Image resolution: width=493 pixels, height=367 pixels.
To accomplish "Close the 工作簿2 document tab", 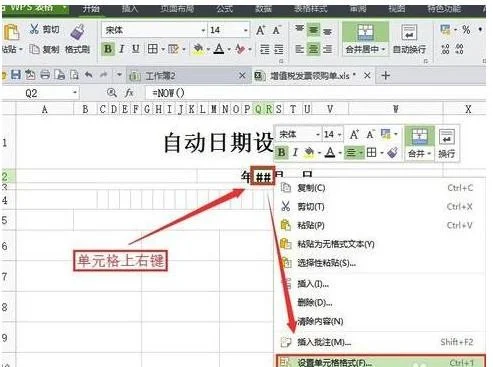I will pos(242,76).
